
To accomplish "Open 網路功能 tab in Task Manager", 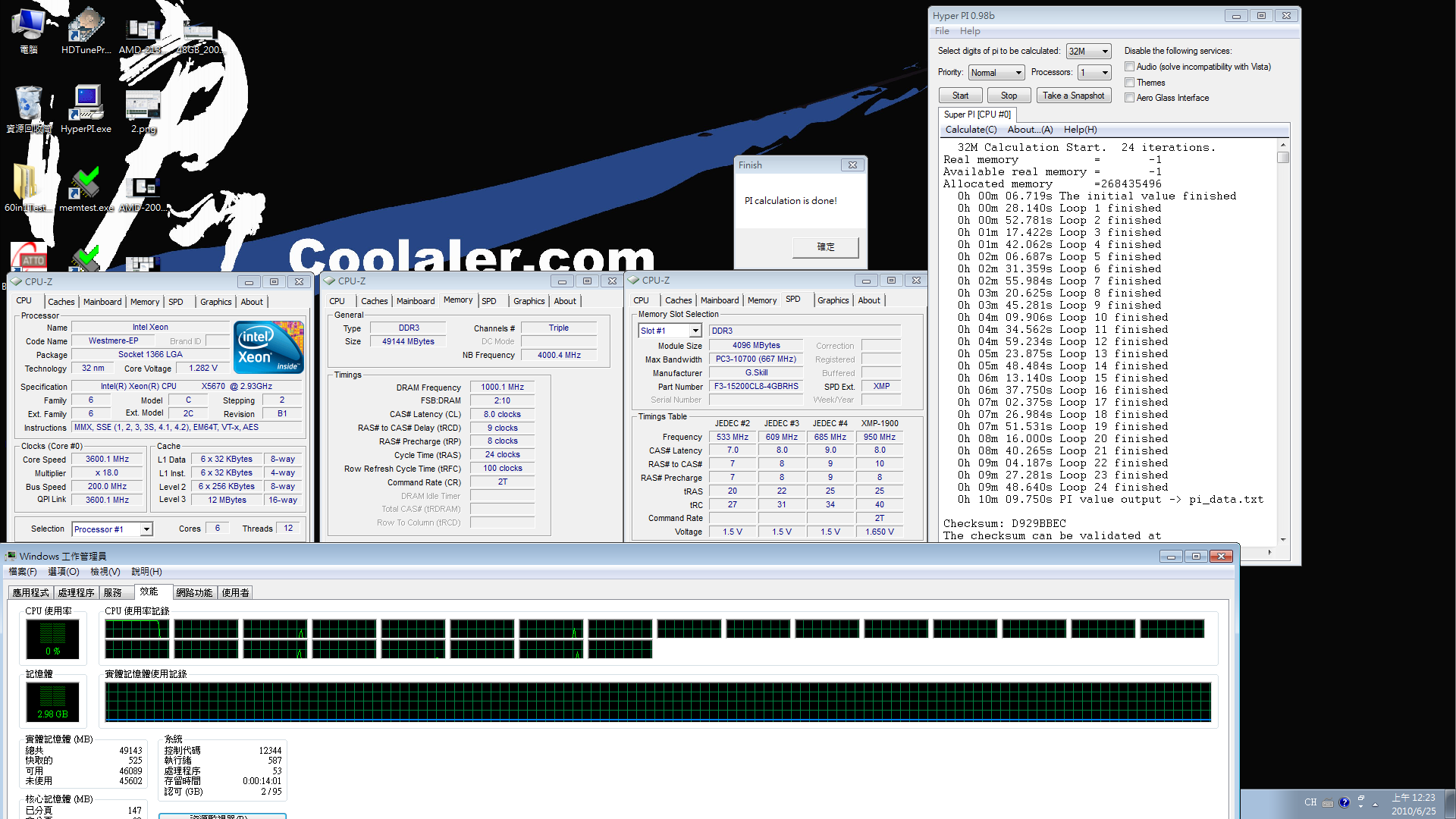I will 194,593.
